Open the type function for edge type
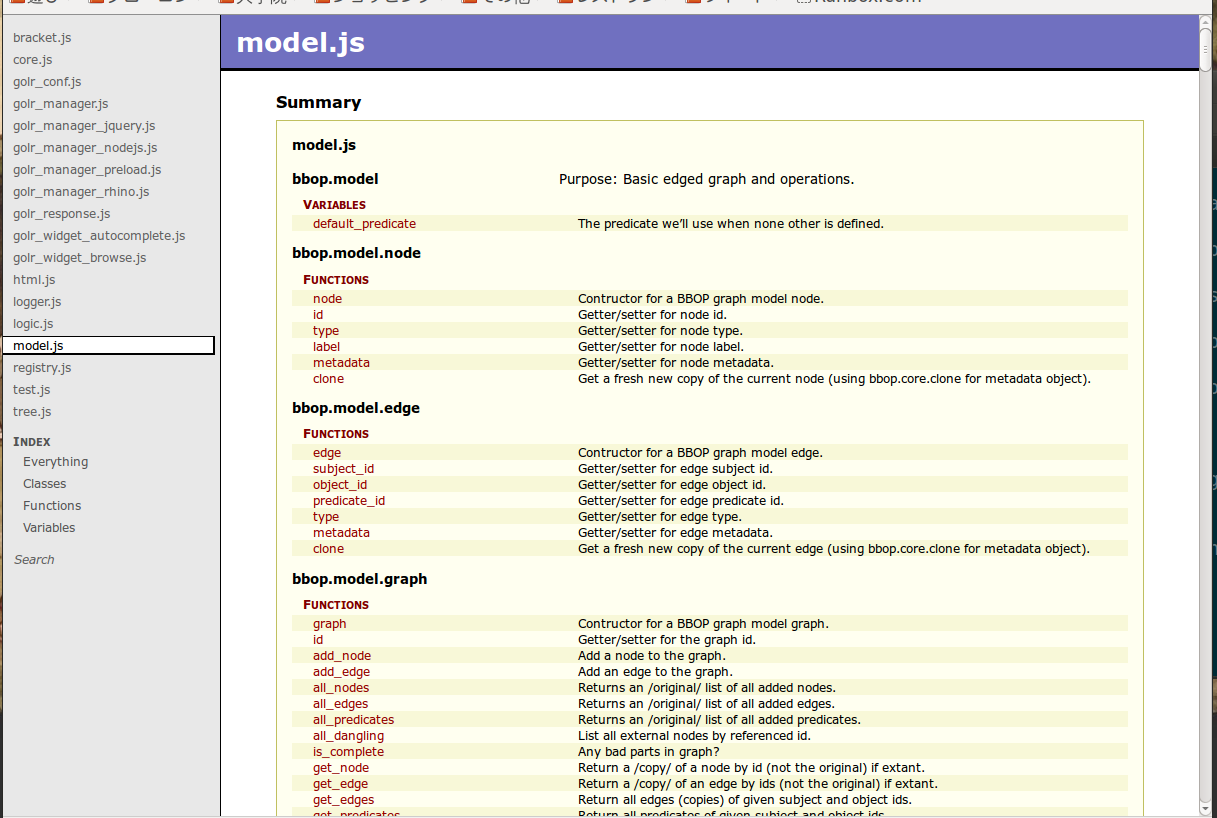The width and height of the screenshot is (1217, 818). pos(326,517)
